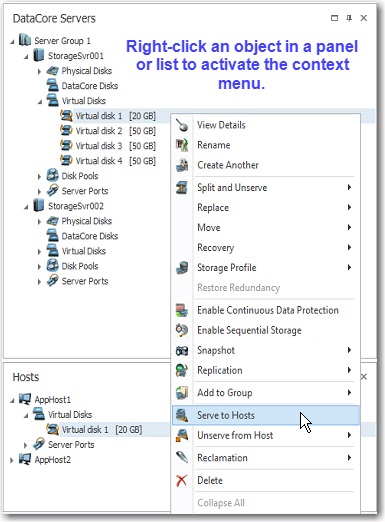The image size is (385, 522).
Task: Select Virtual Disks label under AppHost1
Action: [x=70, y=414]
